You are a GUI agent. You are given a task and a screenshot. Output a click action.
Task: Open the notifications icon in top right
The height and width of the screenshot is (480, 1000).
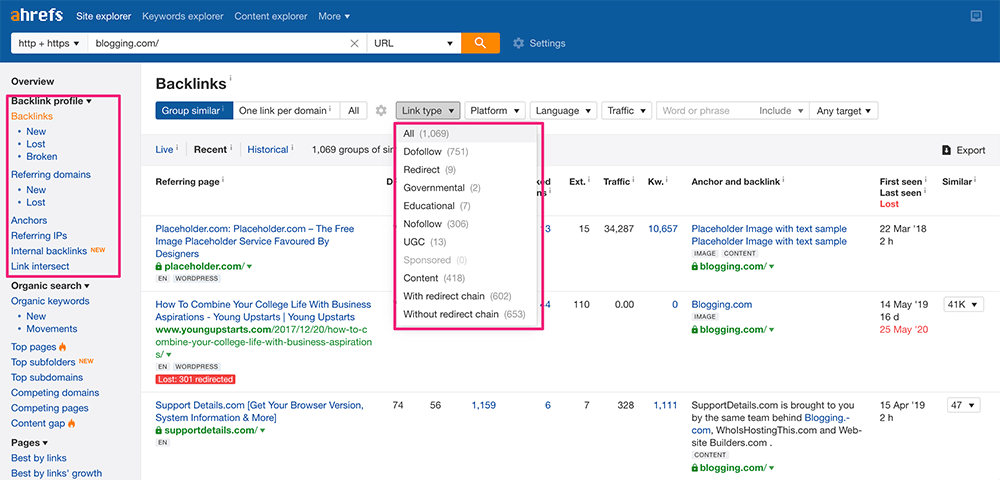[x=975, y=17]
